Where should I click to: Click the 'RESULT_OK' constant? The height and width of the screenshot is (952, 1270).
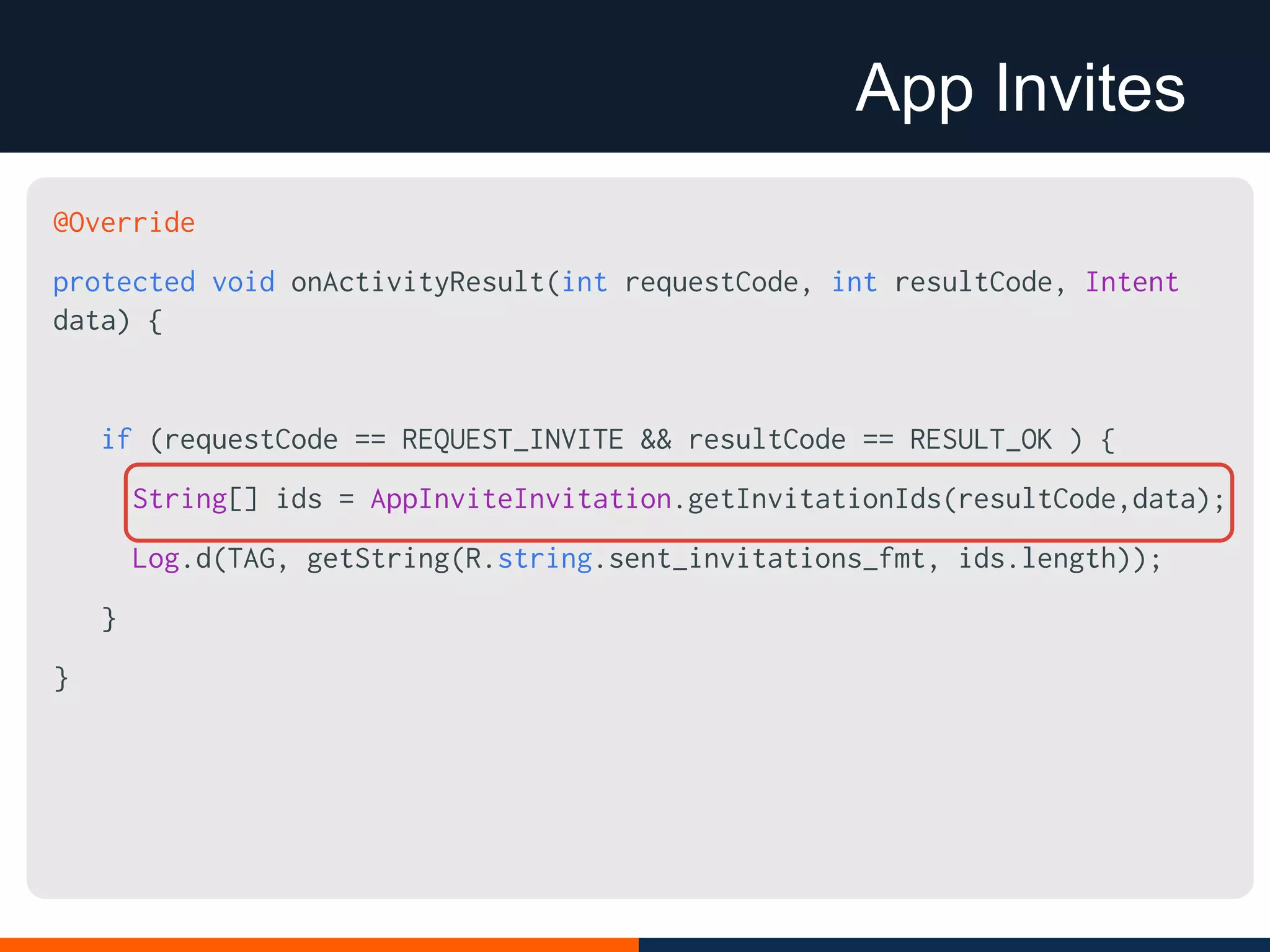981,440
